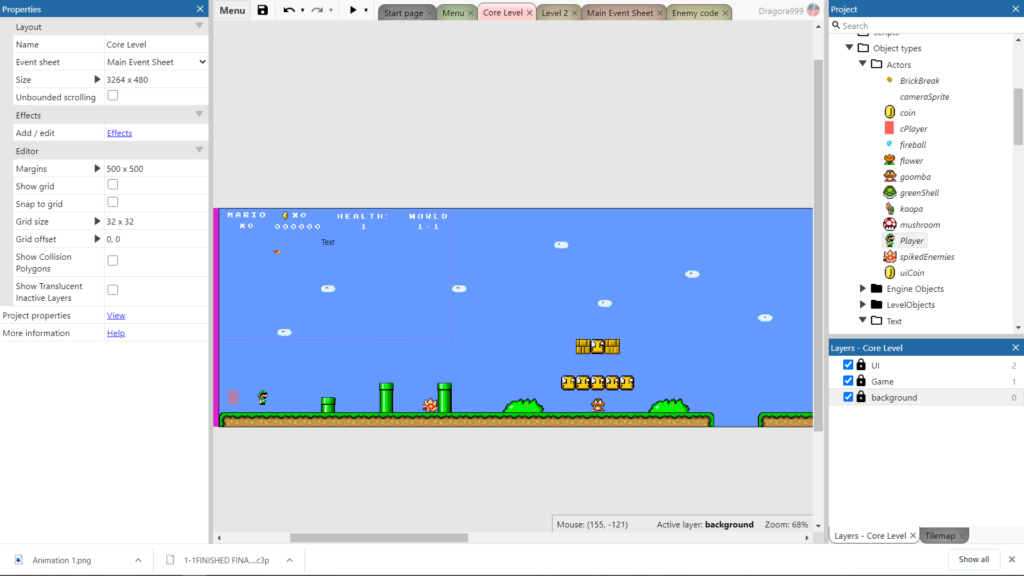Select the BrickBreak object icon
Image resolution: width=1024 pixels, height=576 pixels.
point(889,80)
